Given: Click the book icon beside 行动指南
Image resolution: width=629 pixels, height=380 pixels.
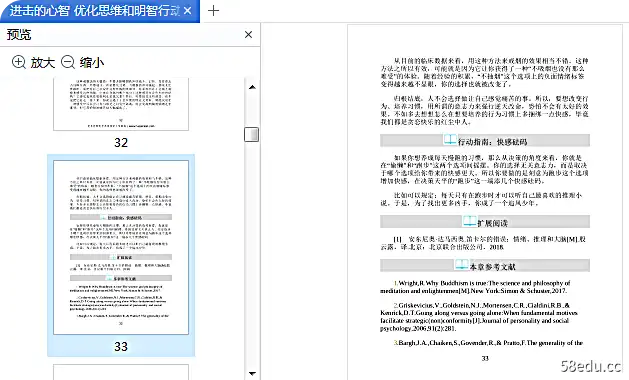Looking at the screenshot, I should [x=450, y=140].
